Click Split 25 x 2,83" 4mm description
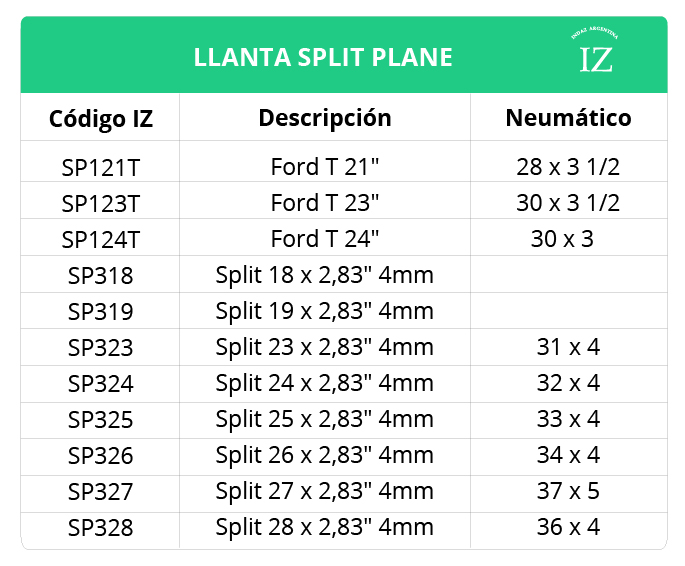 coord(325,419)
